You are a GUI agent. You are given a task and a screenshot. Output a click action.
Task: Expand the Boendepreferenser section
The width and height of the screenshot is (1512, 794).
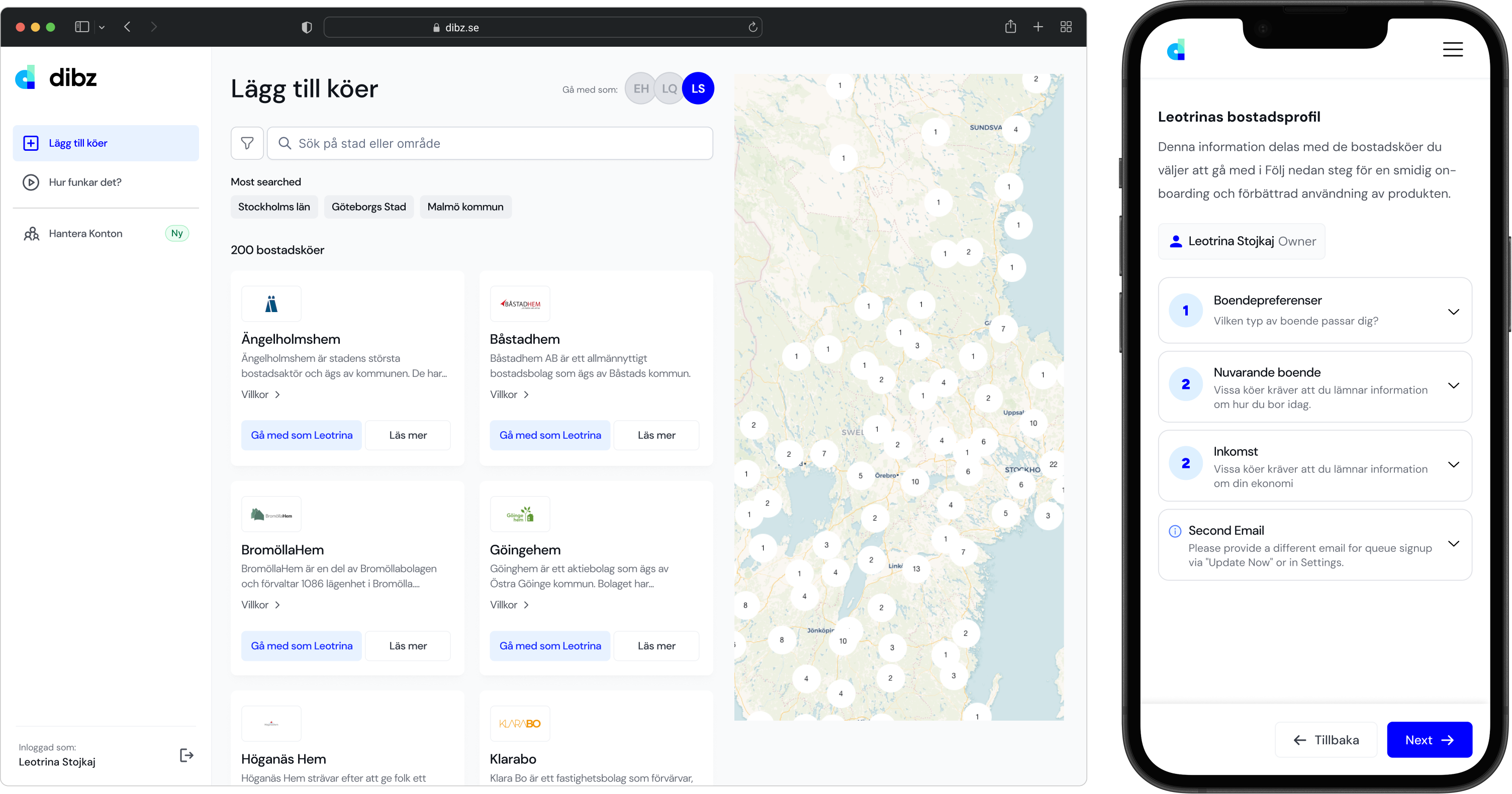(x=1453, y=312)
